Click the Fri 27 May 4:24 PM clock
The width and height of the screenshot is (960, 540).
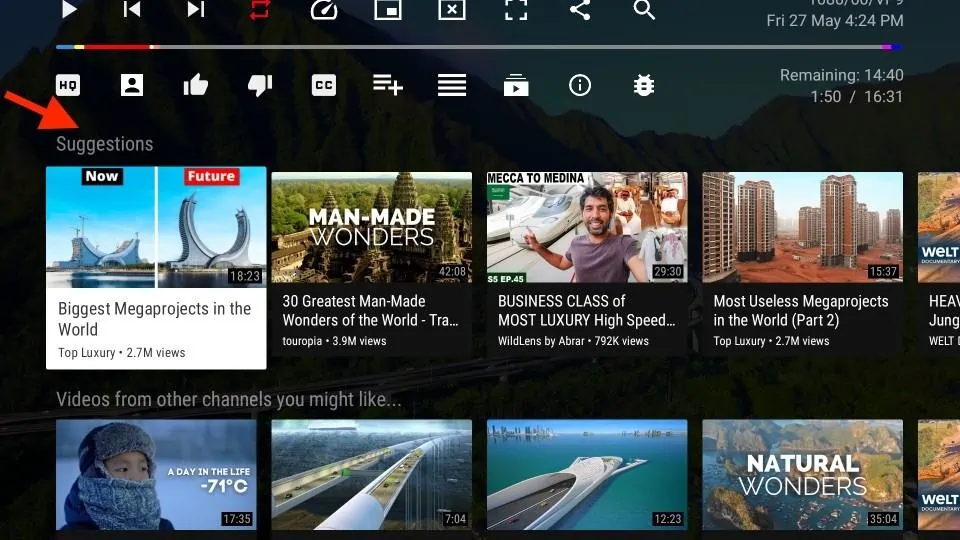834,21
